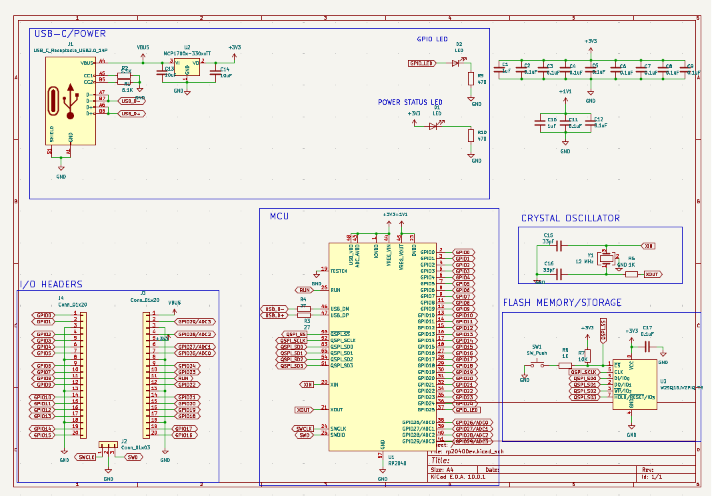The height and width of the screenshot is (496, 712).
Task: Click the Size: A4 field in title block
Action: [x=442, y=470]
